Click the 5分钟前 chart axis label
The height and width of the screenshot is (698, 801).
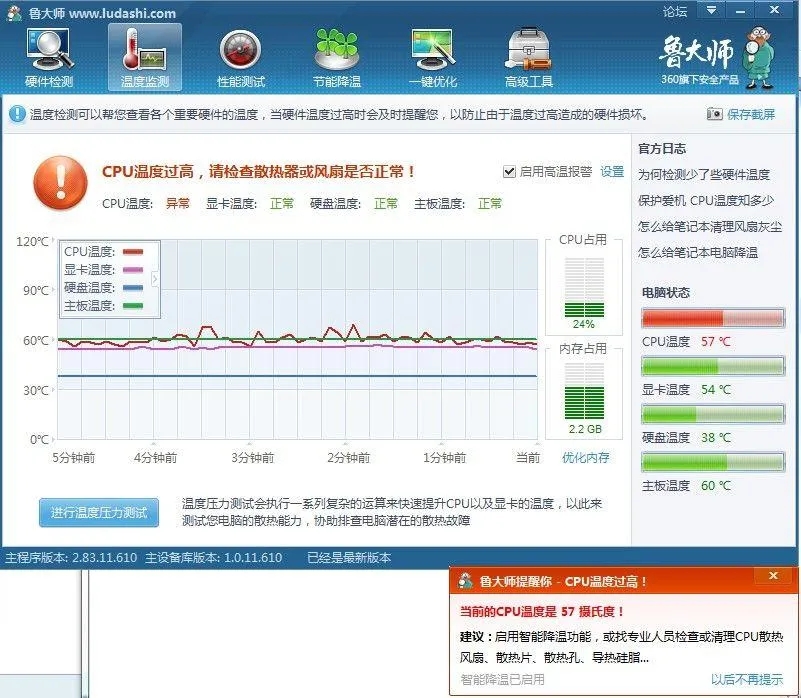74,457
